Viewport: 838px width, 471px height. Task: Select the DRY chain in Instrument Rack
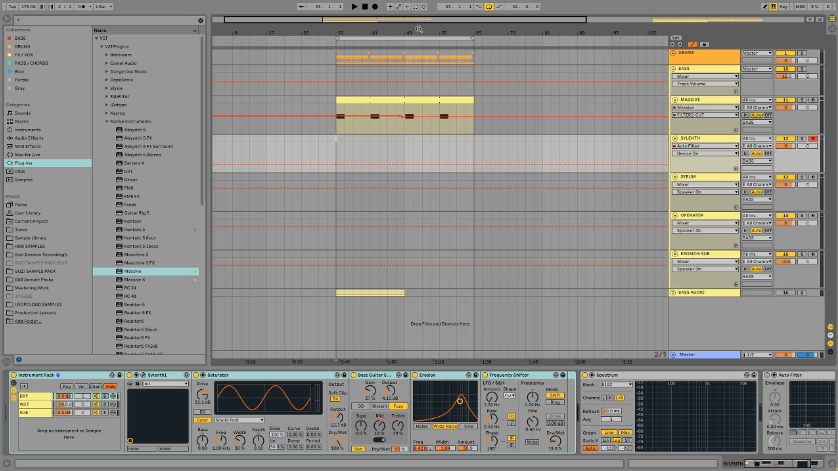click(x=35, y=396)
